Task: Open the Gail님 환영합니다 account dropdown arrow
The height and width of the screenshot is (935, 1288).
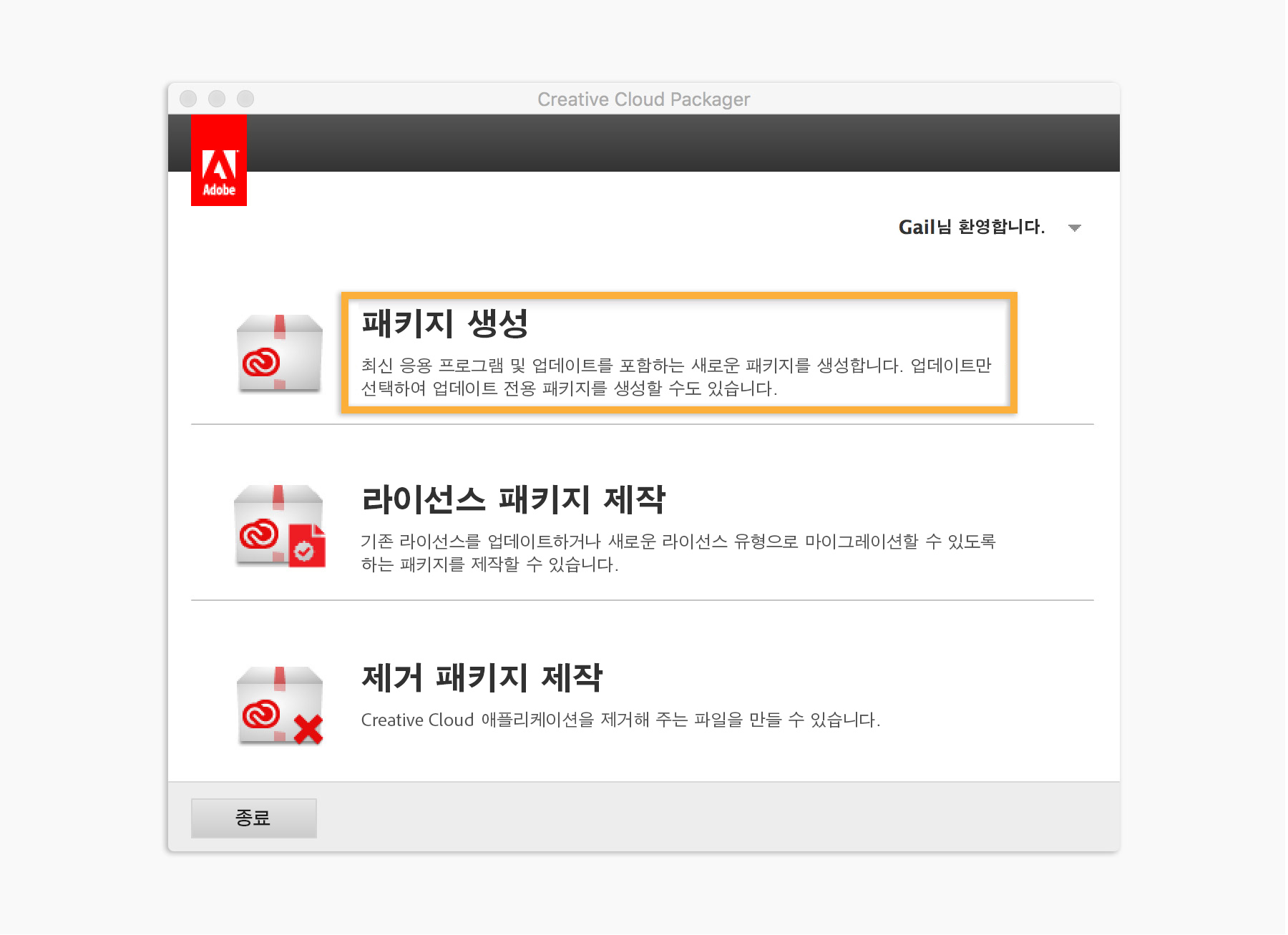Action: click(1074, 228)
